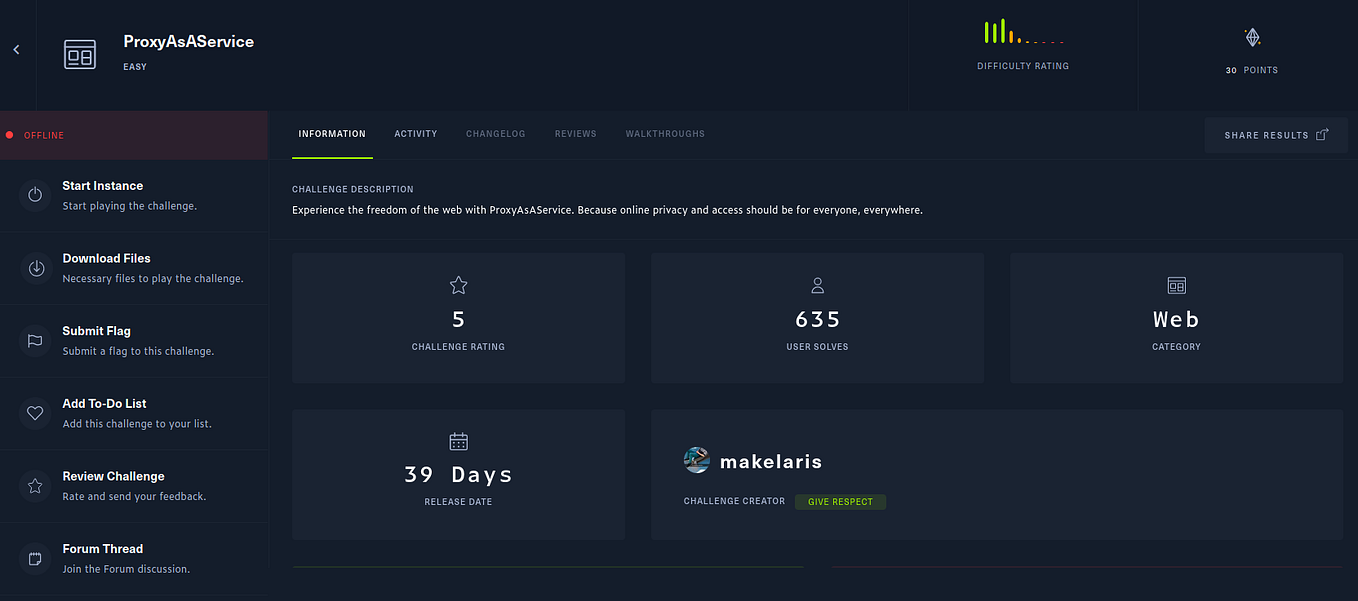Open the REVIEWS tab
This screenshot has width=1358, height=601.
[x=575, y=133]
